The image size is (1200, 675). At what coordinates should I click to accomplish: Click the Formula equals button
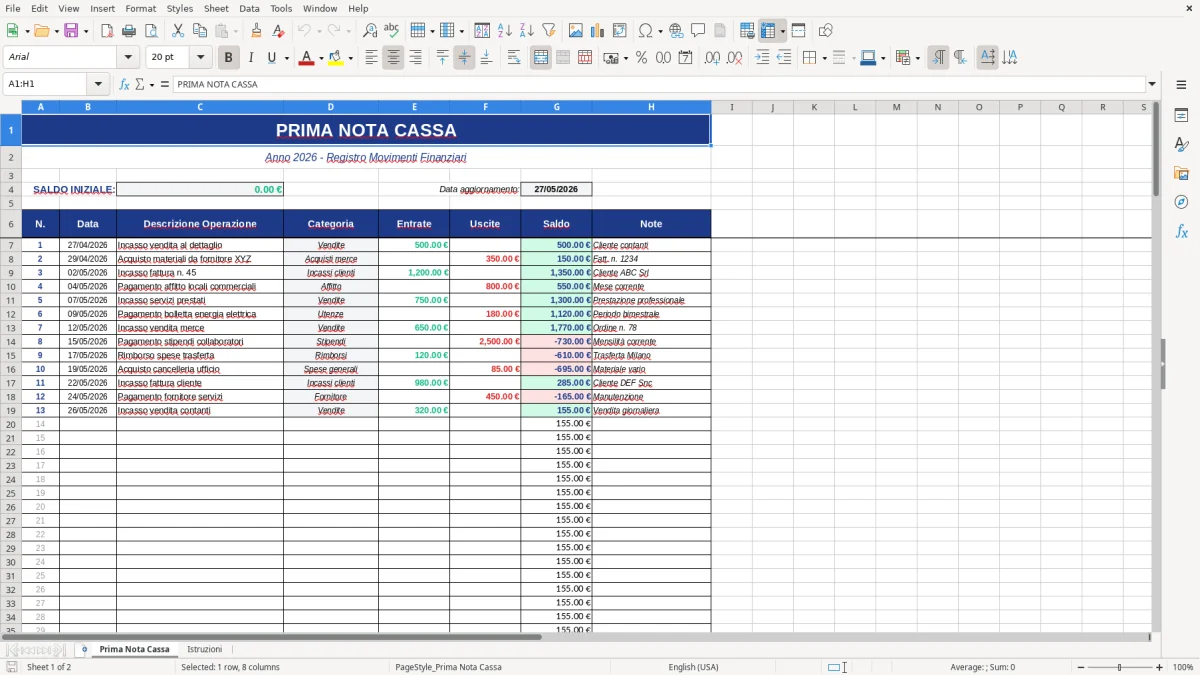pos(165,85)
